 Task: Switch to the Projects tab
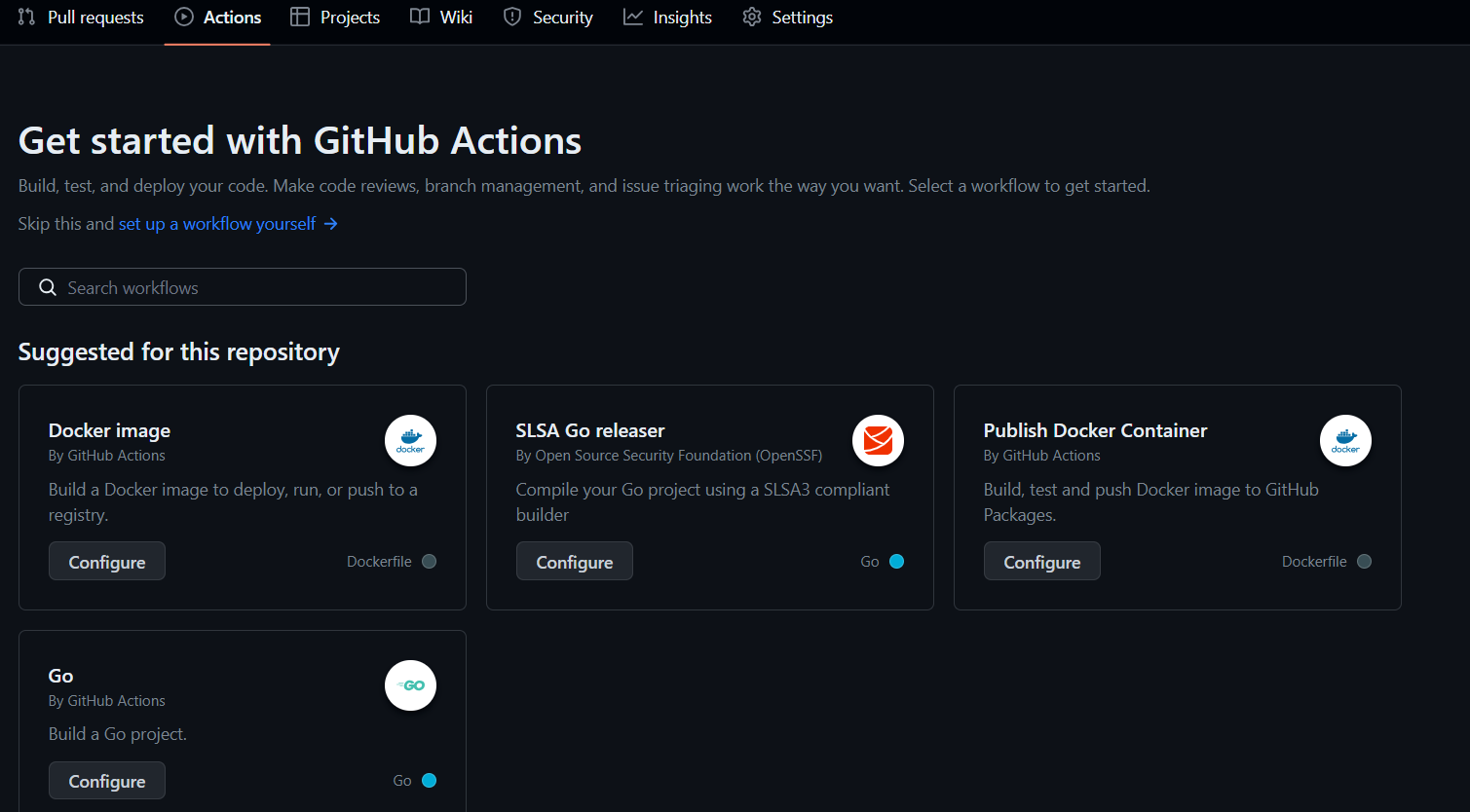click(335, 18)
